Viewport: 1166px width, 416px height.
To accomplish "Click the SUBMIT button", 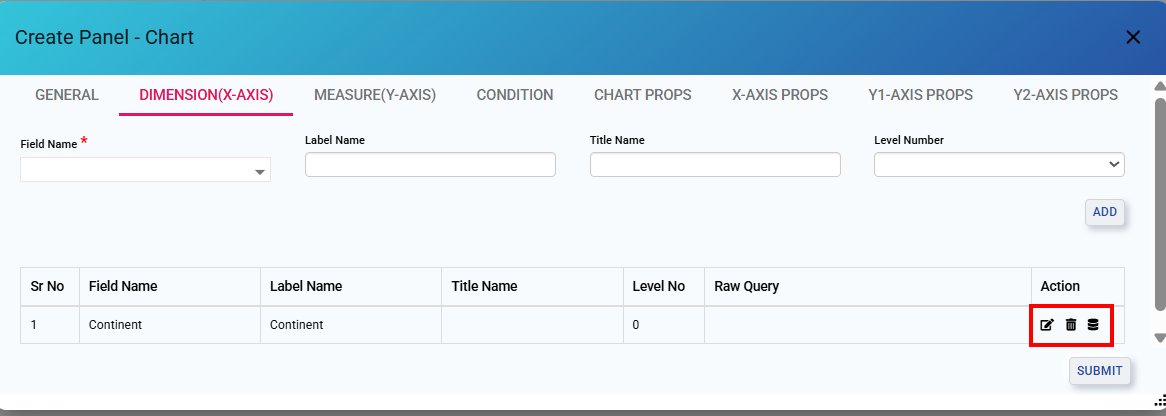I will click(1100, 371).
